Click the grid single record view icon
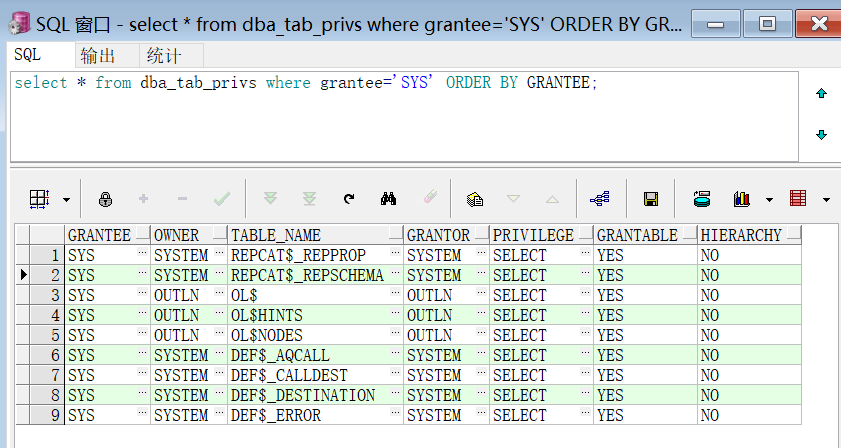This screenshot has width=841, height=448. 39,200
